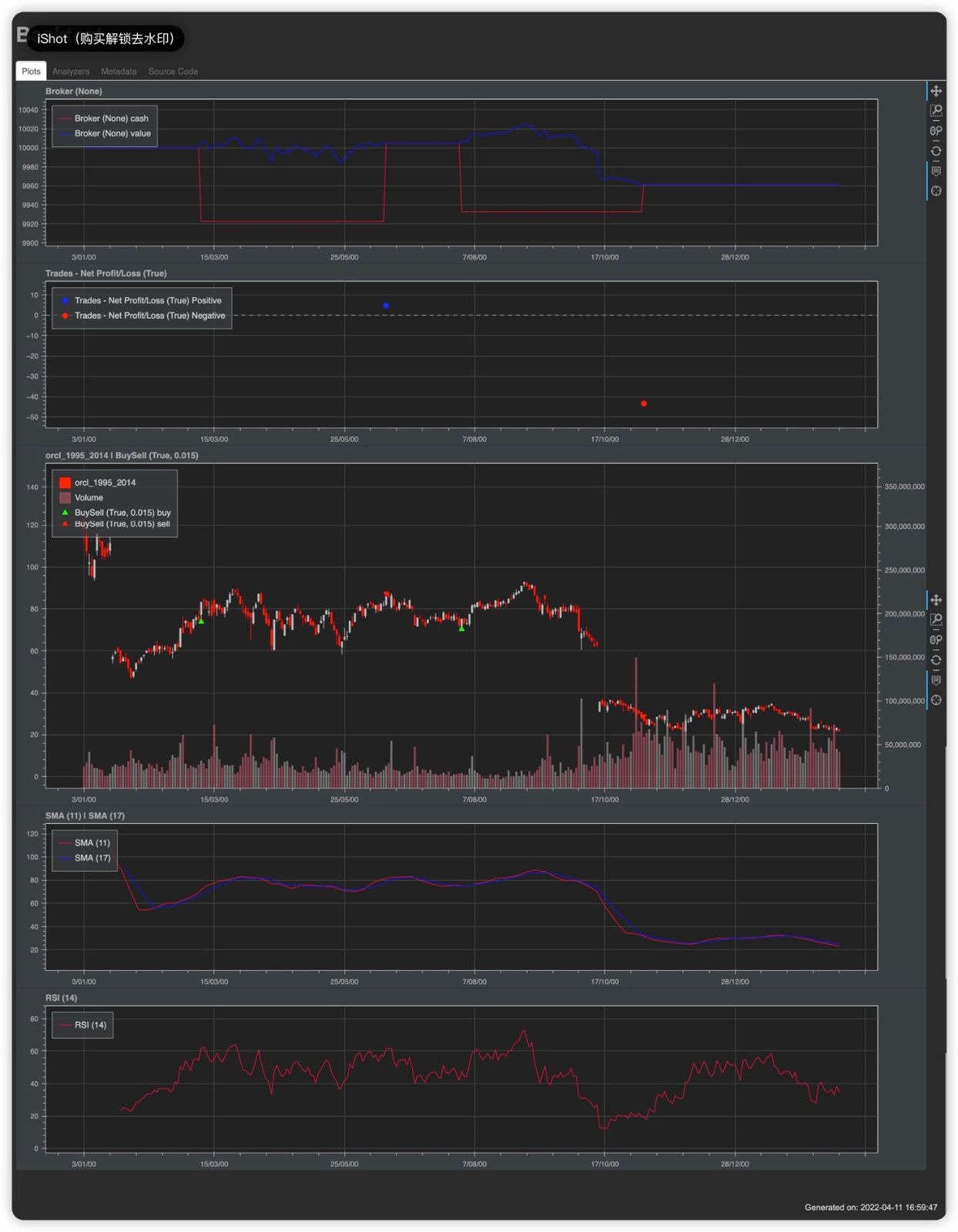Click the Plots tab
The image size is (958, 1232).
point(31,72)
